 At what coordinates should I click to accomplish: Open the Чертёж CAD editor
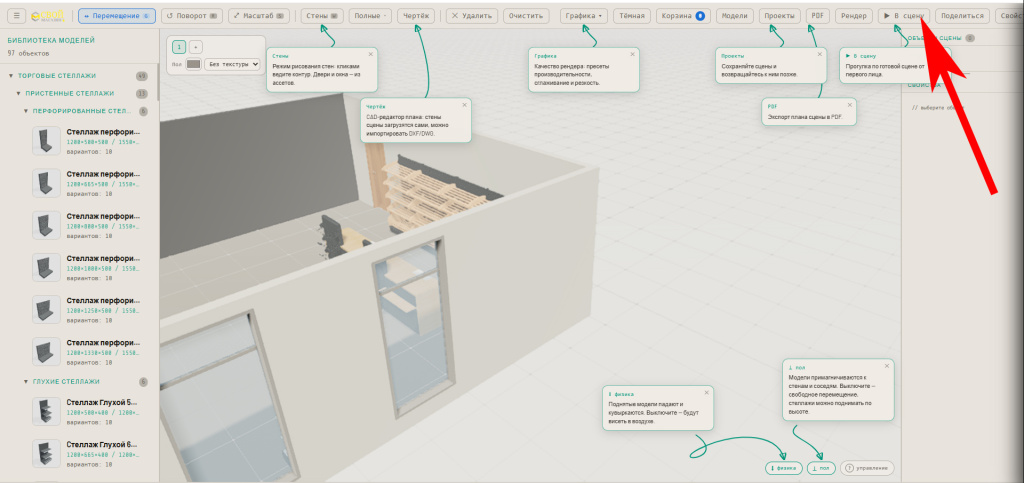click(416, 16)
